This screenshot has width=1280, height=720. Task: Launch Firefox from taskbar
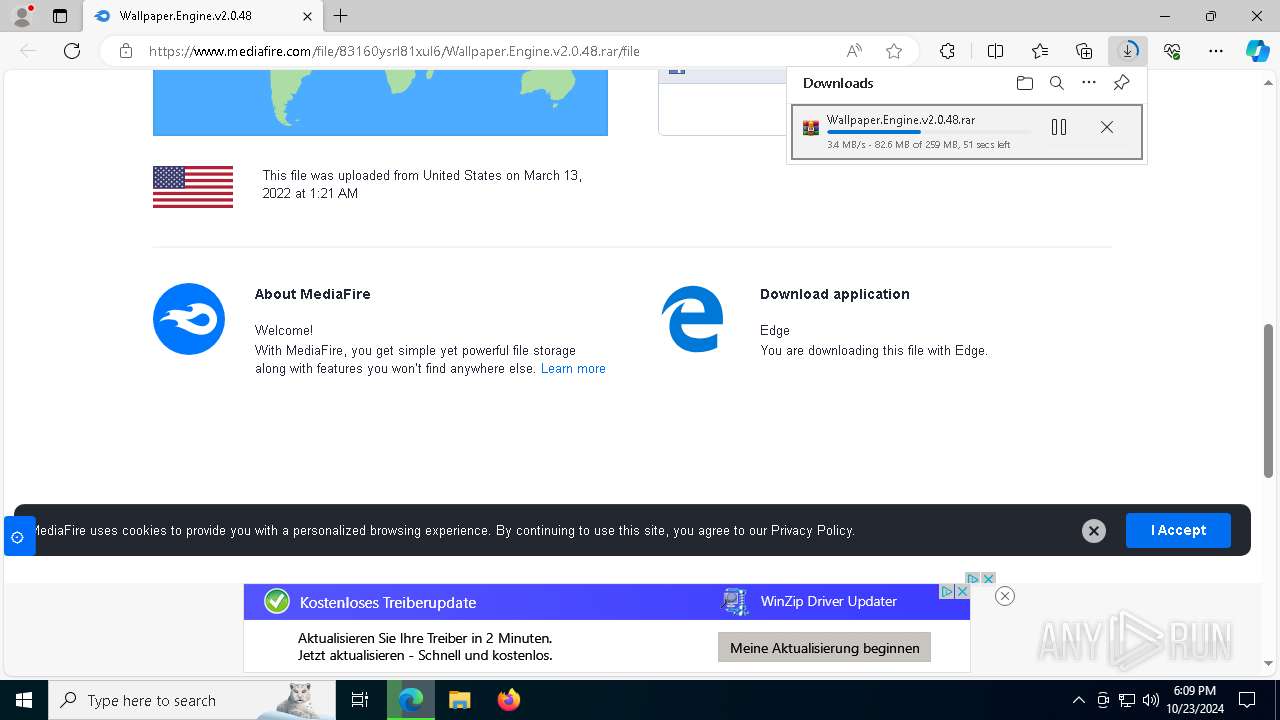509,700
